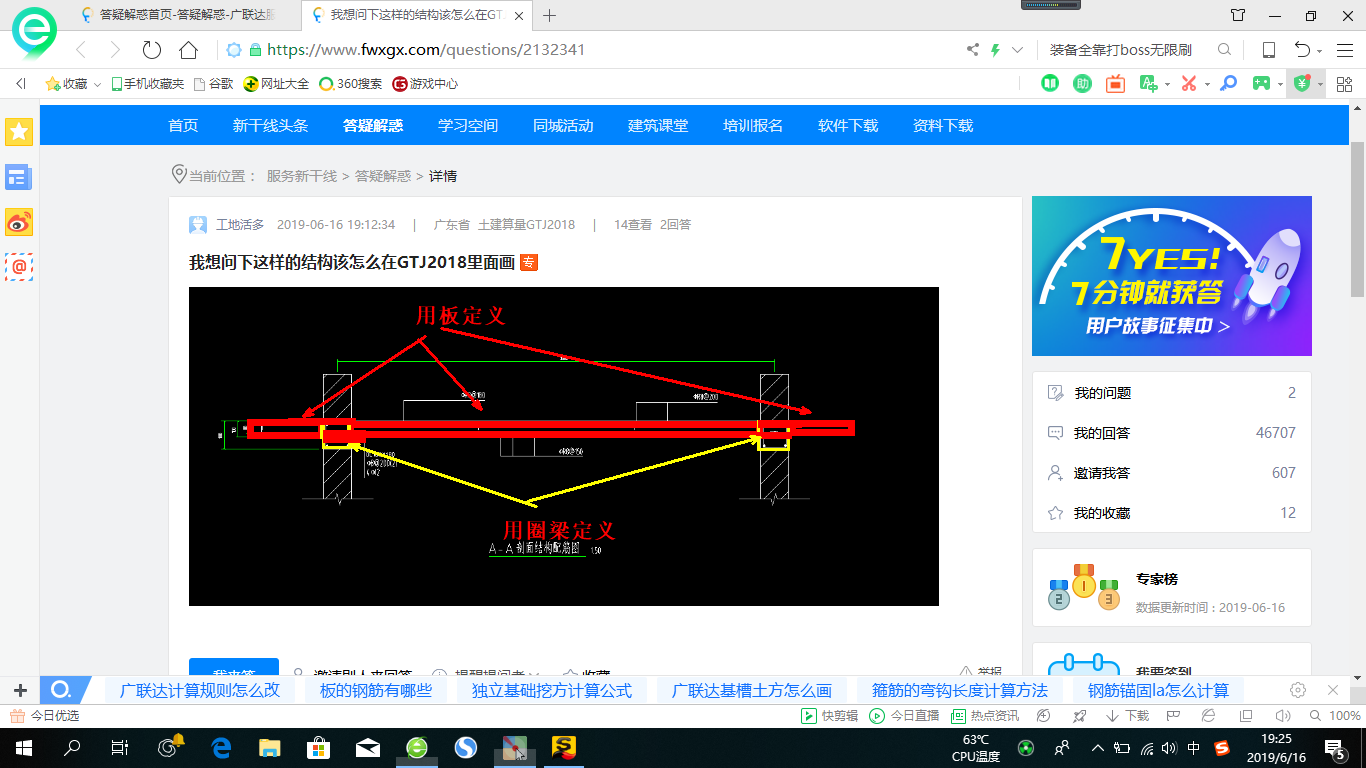Open the extensions manager grid icon
1366x768 pixels.
click(x=1345, y=83)
